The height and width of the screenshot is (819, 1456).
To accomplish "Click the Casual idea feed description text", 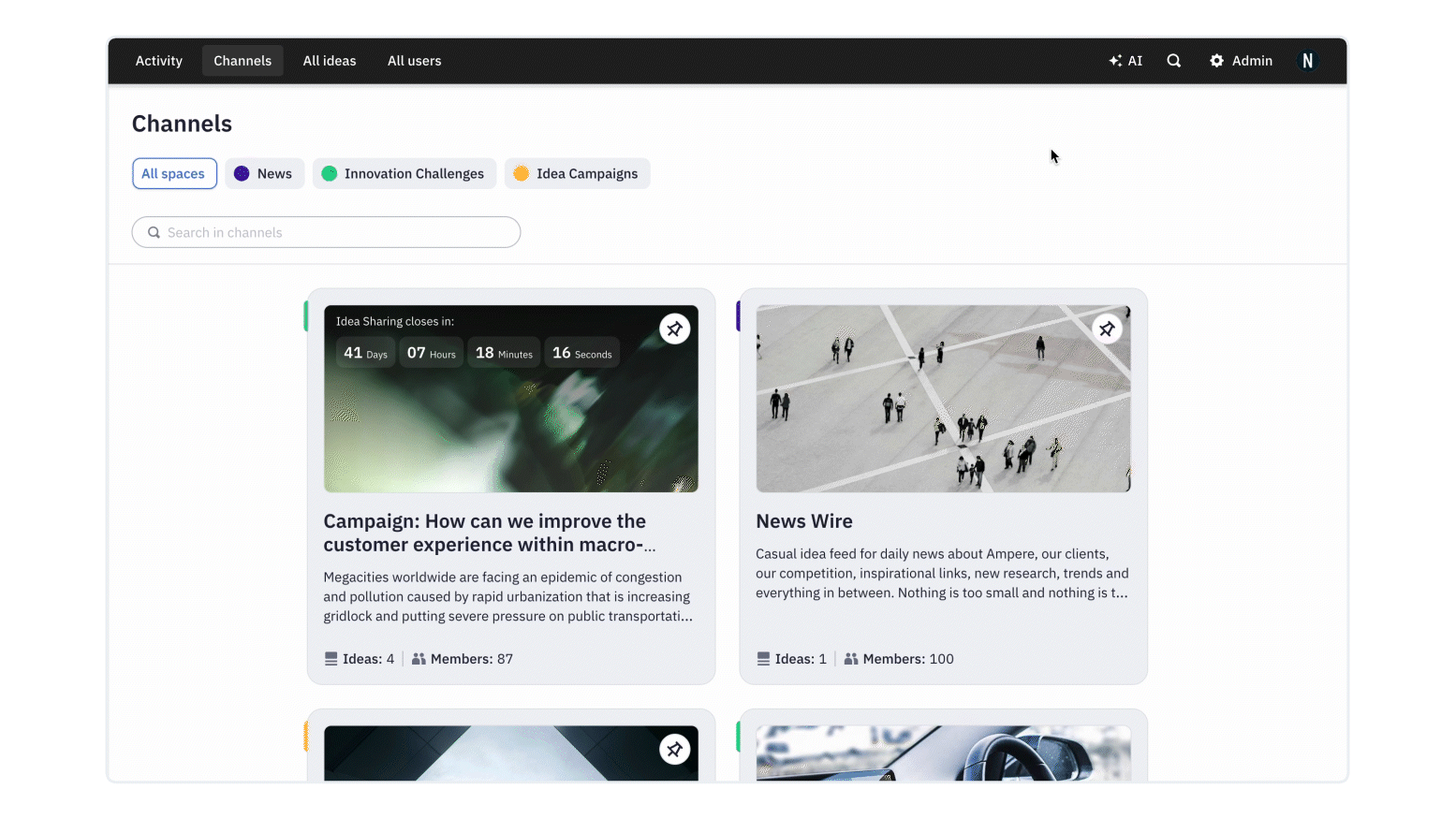I will [x=942, y=573].
